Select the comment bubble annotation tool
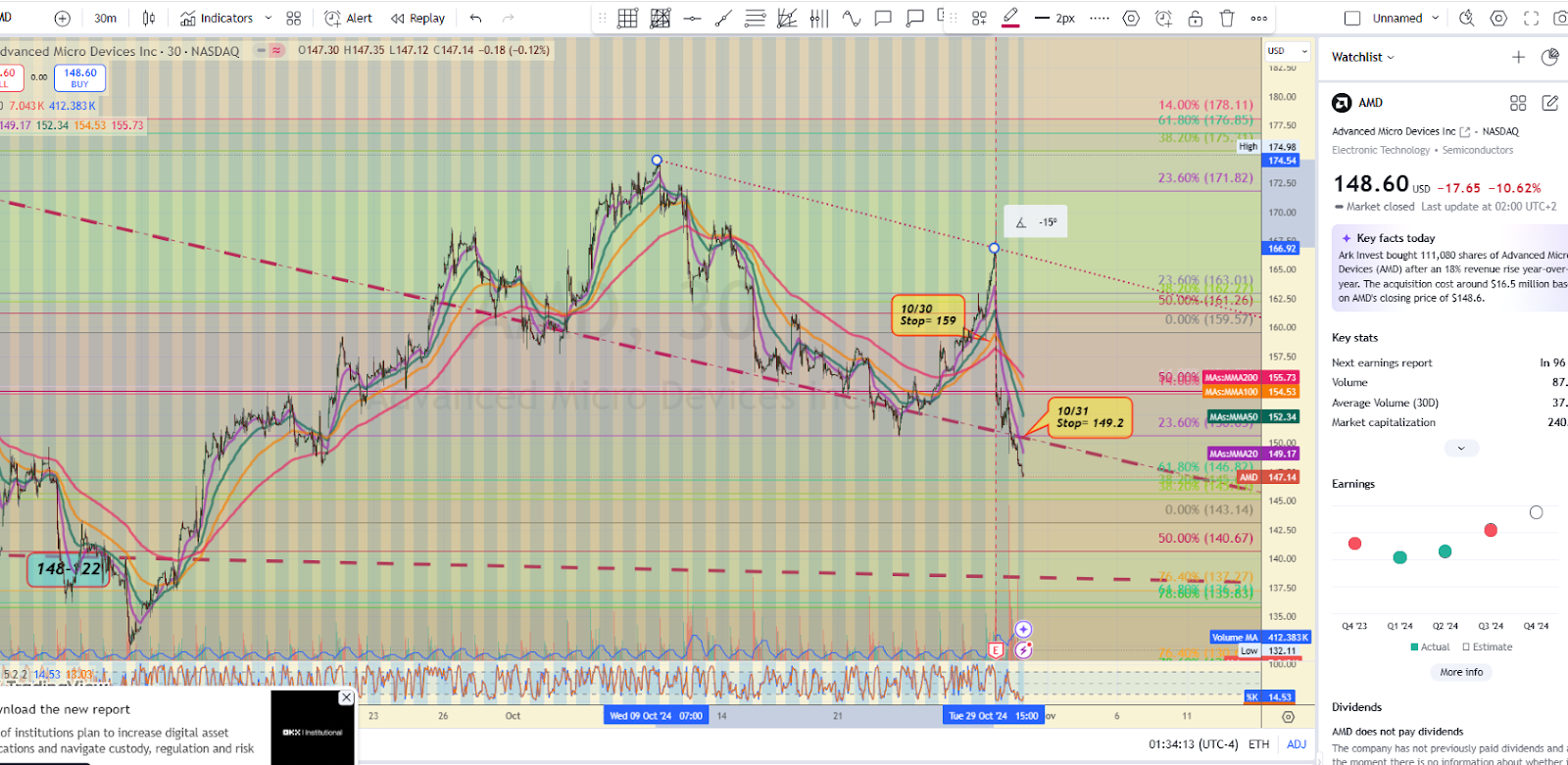The height and width of the screenshot is (765, 1568). [x=883, y=18]
